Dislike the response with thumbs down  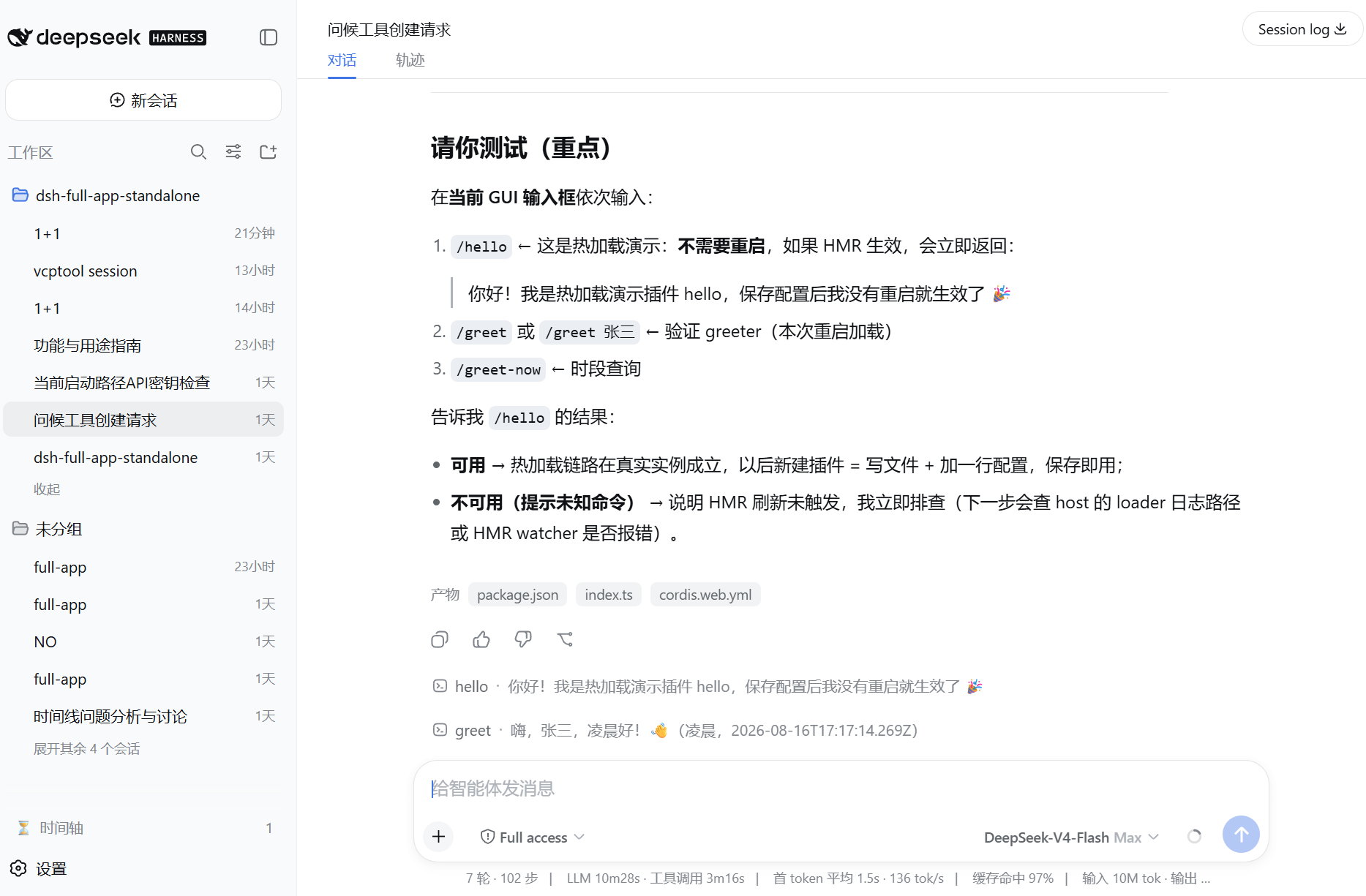(x=523, y=640)
